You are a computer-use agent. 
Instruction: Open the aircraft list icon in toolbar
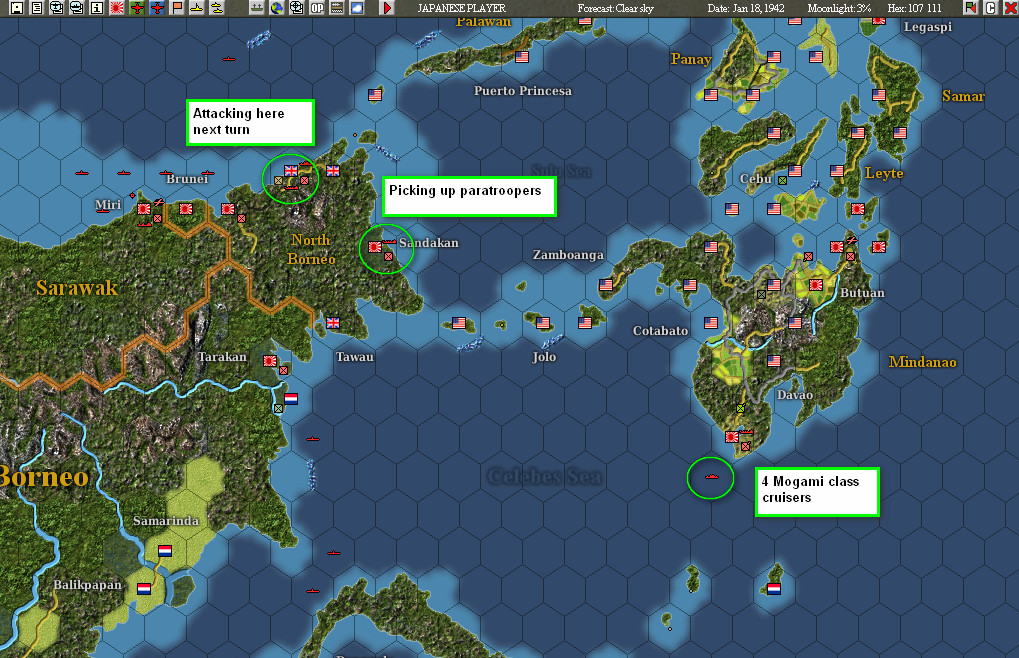point(57,8)
